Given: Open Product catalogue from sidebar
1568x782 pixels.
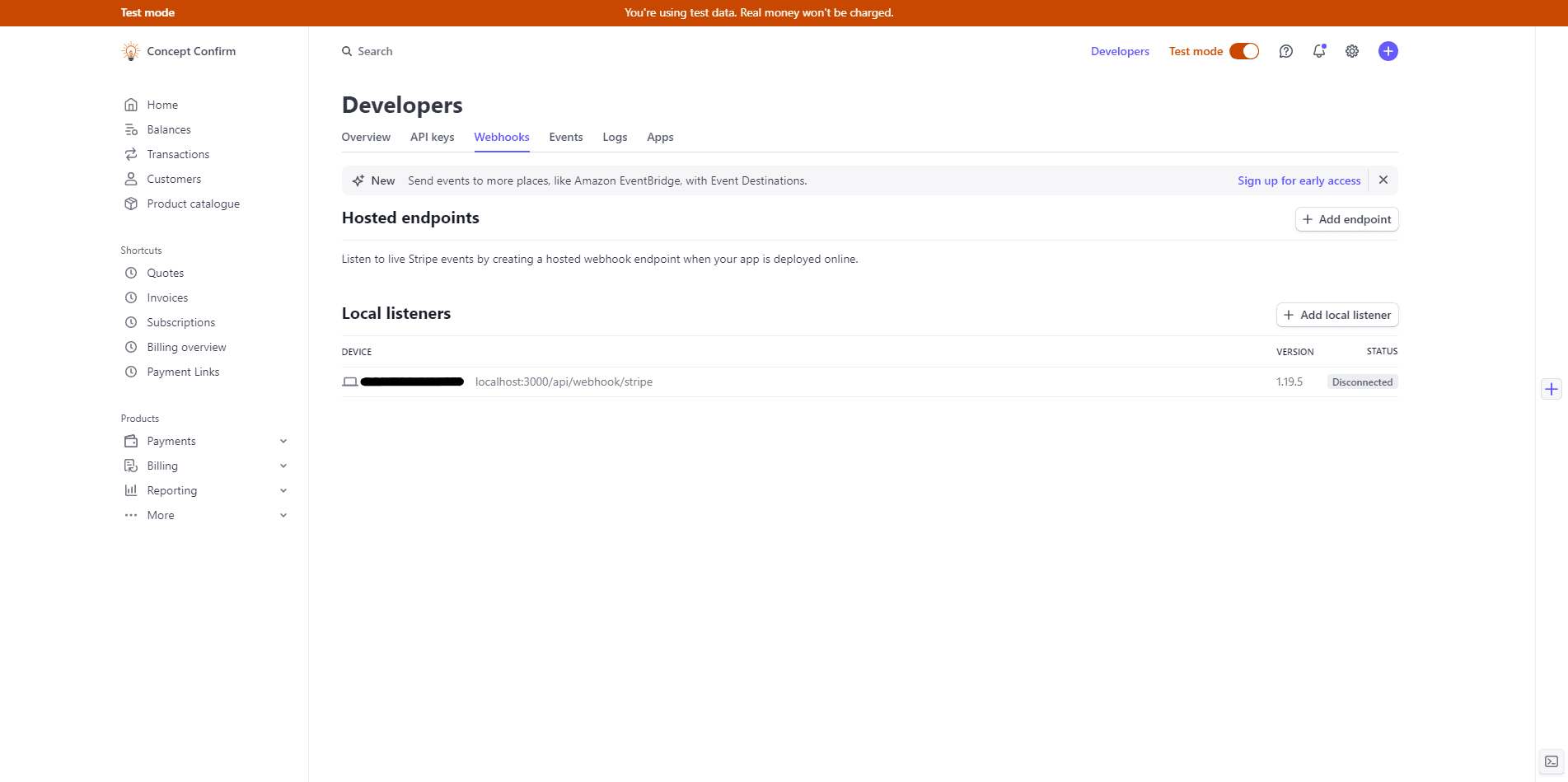Looking at the screenshot, I should (x=193, y=204).
